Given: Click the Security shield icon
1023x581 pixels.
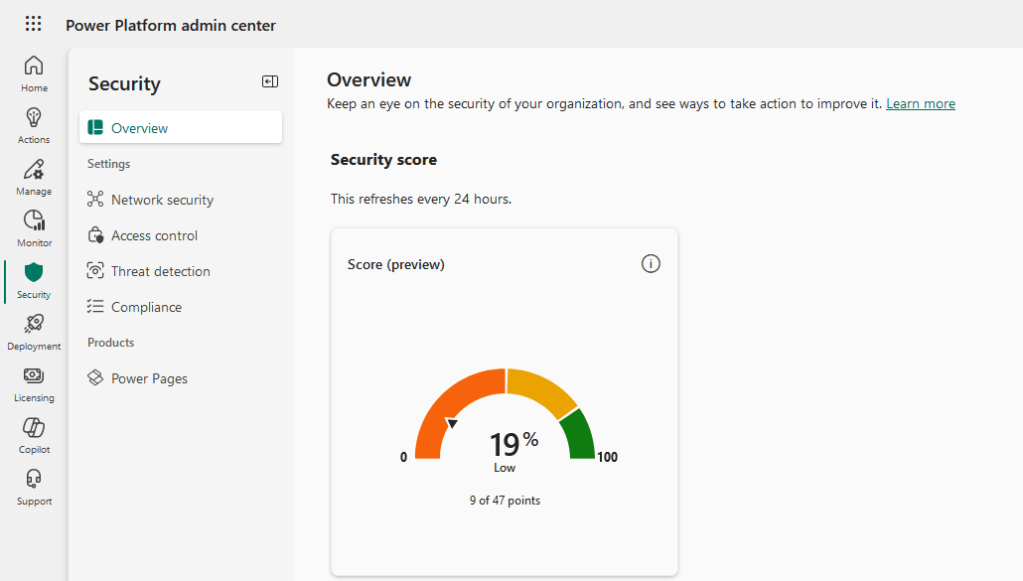Looking at the screenshot, I should 34,273.
